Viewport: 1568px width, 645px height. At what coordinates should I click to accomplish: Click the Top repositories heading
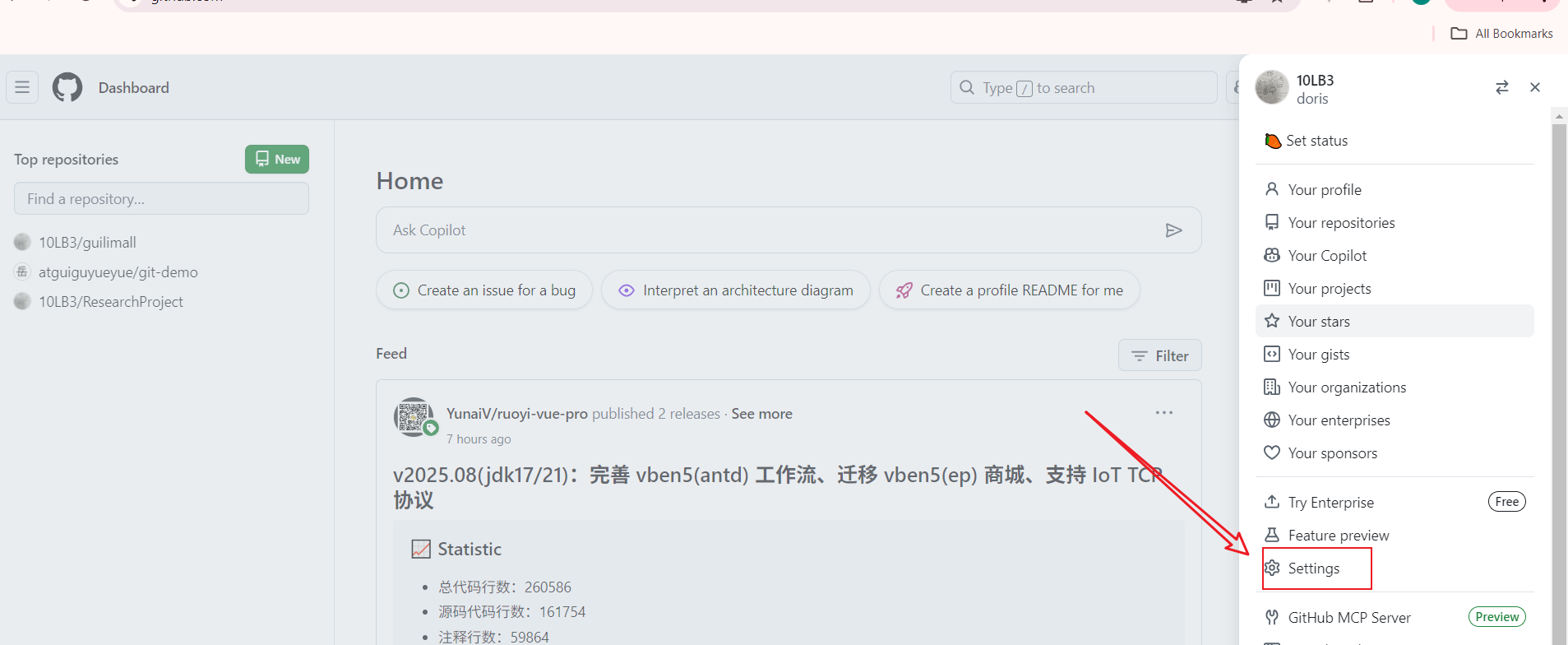click(x=66, y=160)
